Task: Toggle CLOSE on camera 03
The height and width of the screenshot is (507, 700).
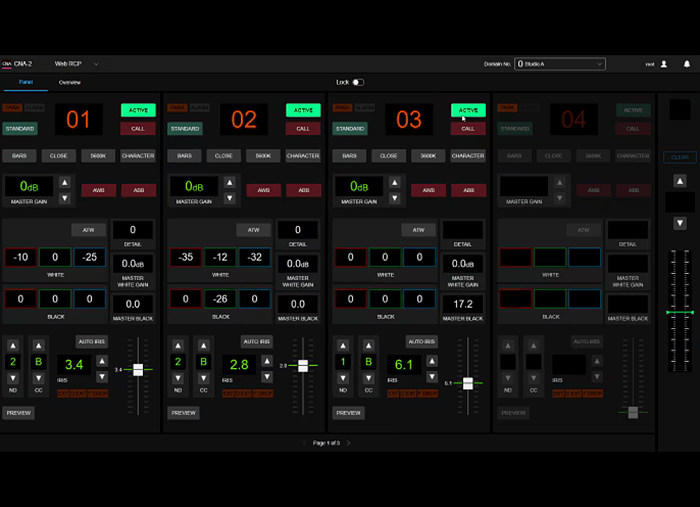Action: tap(388, 156)
